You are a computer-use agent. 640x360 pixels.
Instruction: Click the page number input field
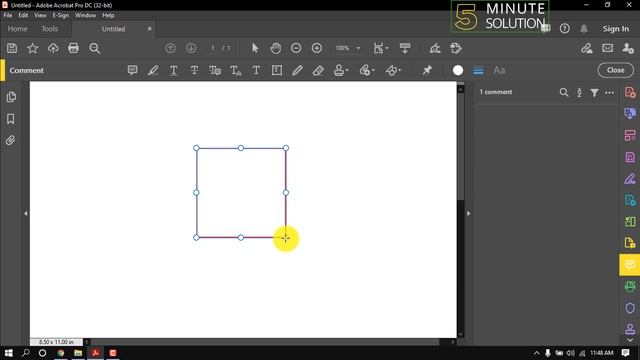click(213, 48)
